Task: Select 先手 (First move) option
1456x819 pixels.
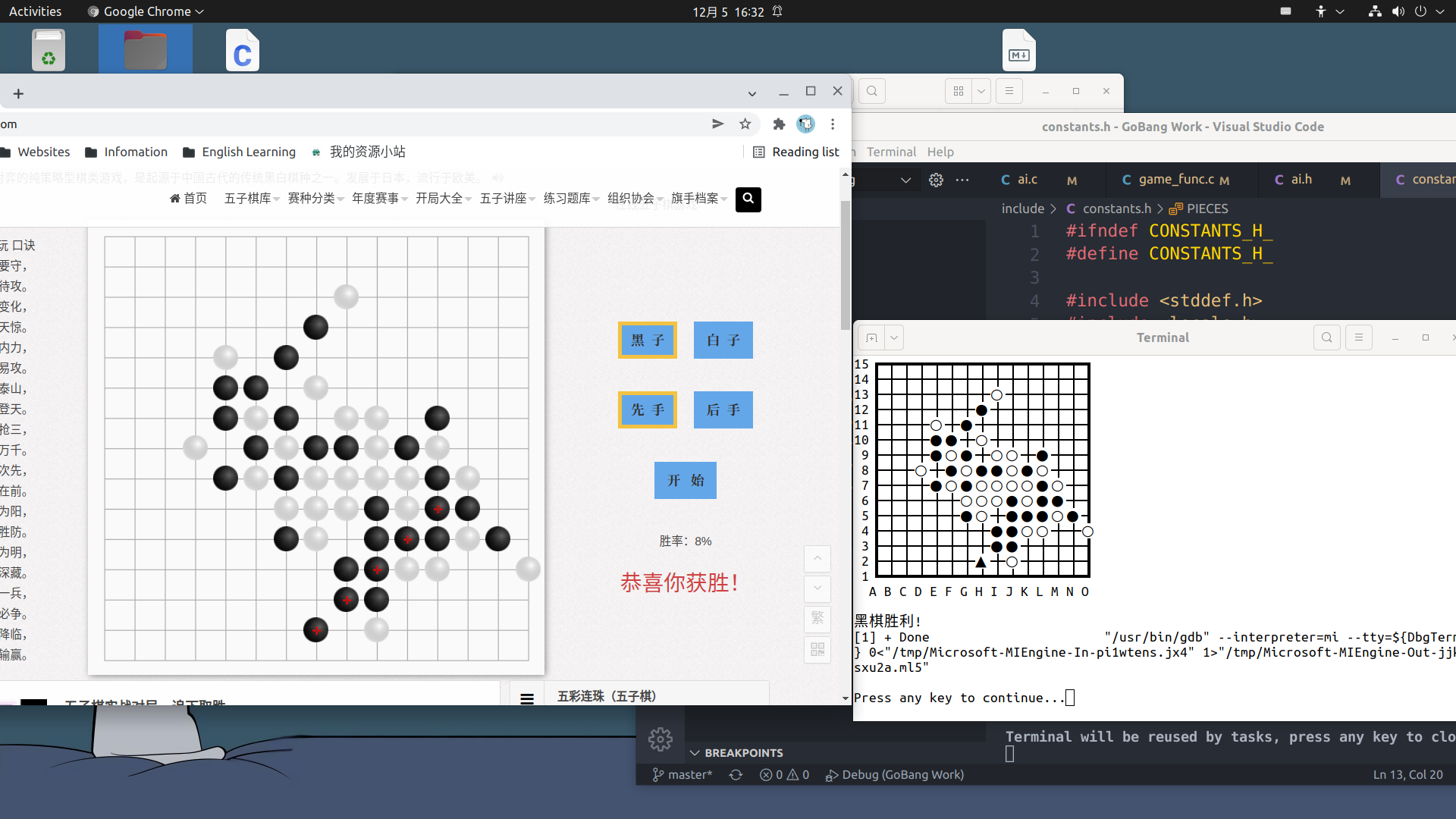Action: tap(647, 409)
